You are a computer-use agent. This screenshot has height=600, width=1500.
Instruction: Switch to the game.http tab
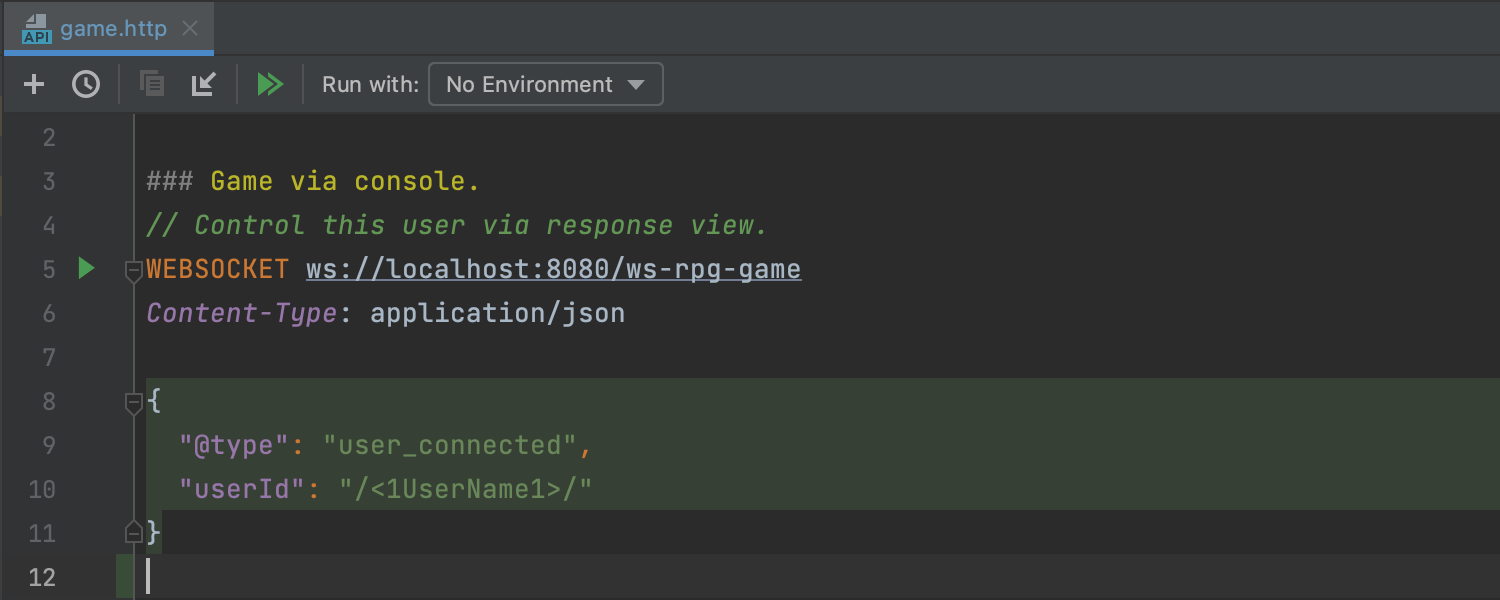(x=112, y=28)
